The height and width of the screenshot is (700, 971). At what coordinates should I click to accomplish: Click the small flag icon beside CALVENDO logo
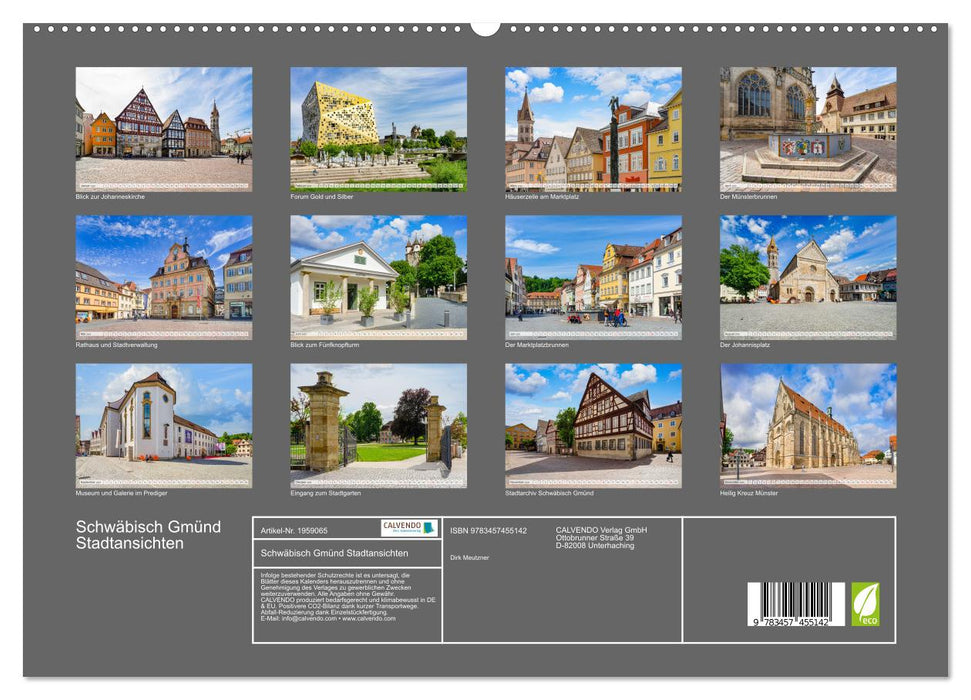pyautogui.click(x=427, y=526)
